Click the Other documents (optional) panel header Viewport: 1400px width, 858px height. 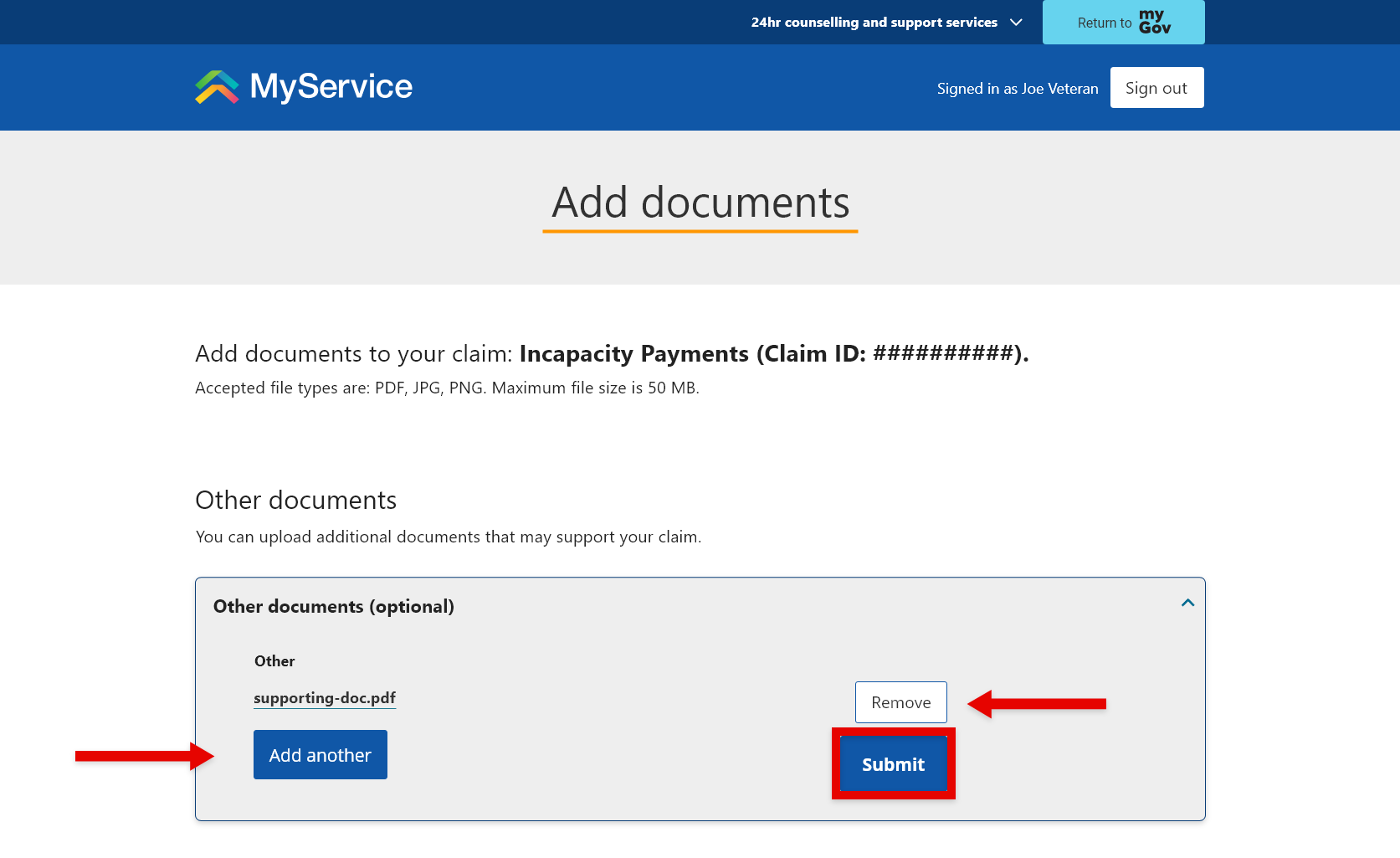tap(333, 606)
